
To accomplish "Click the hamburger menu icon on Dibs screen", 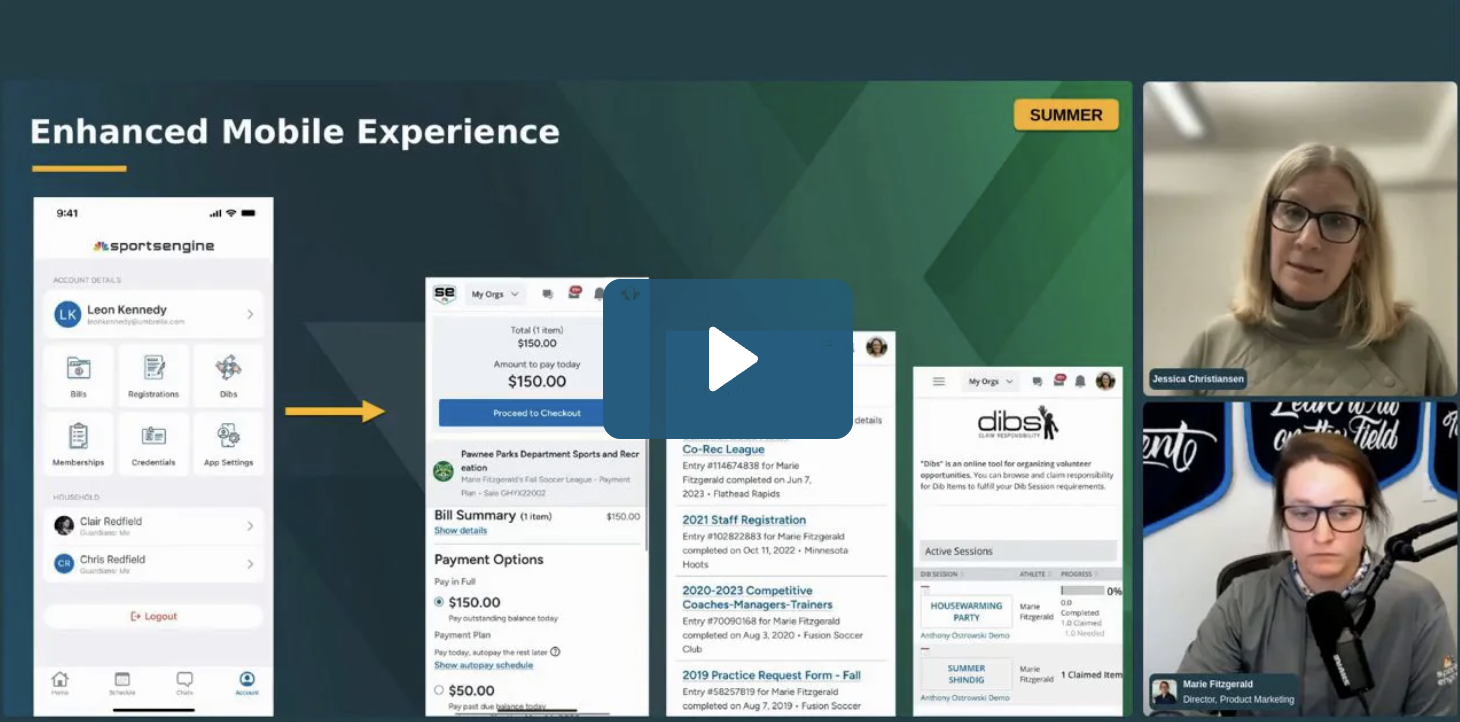I will 938,381.
